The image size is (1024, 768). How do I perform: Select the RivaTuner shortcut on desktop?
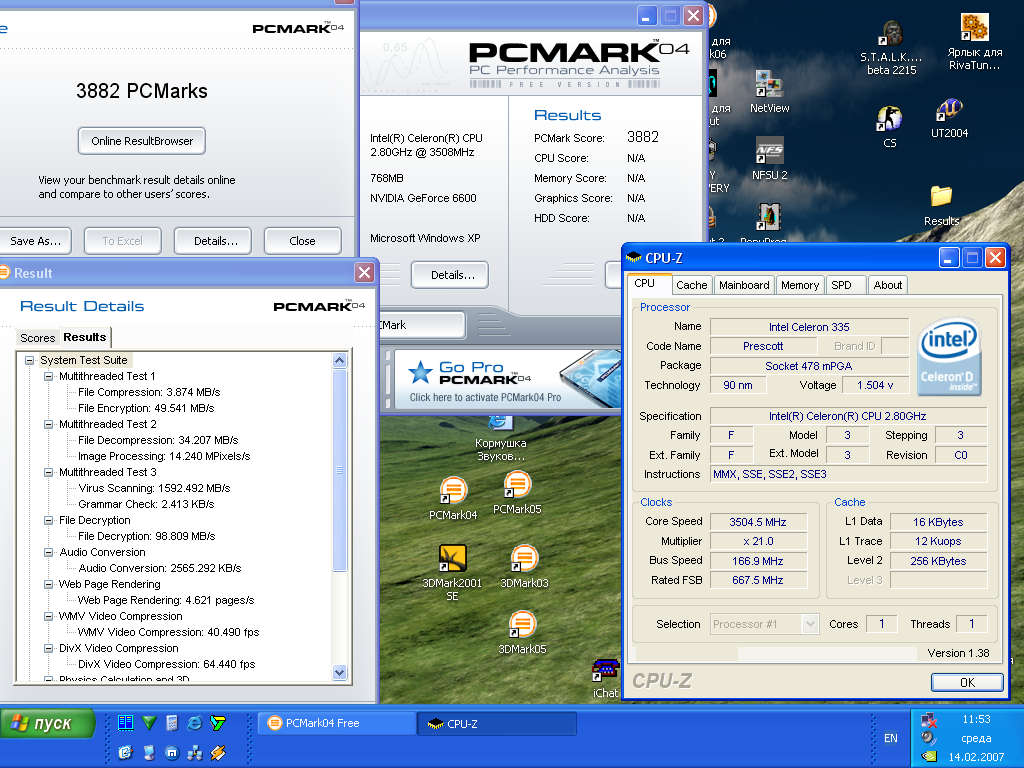[974, 42]
